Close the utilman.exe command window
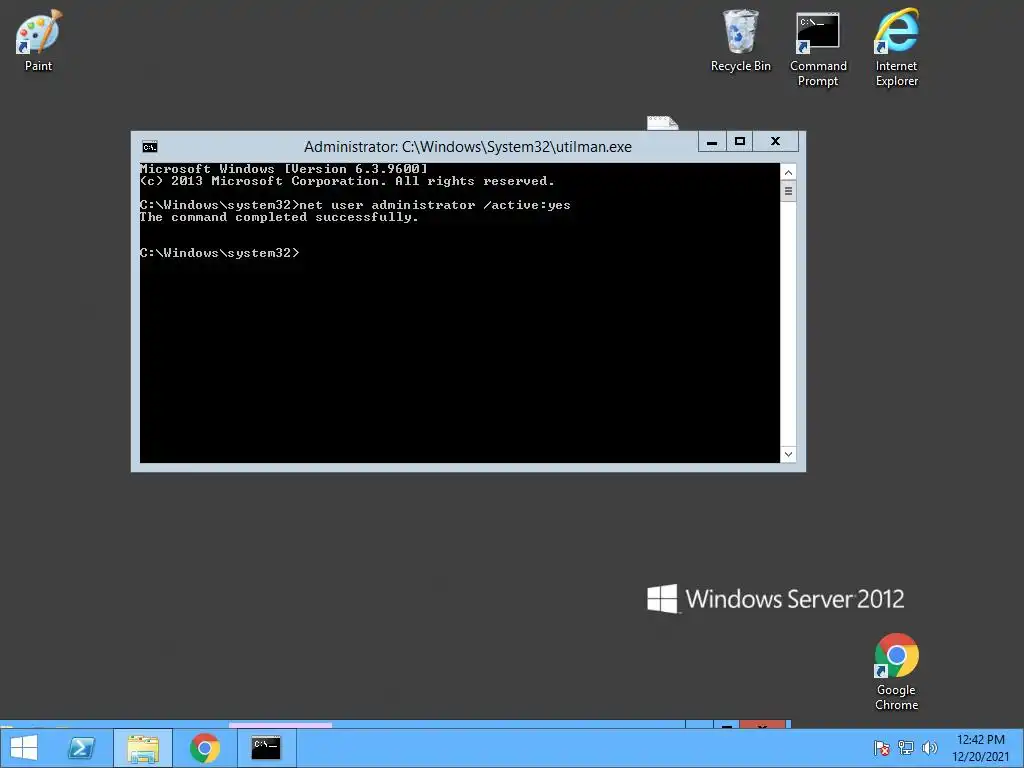Image resolution: width=1024 pixels, height=768 pixels. pos(775,142)
